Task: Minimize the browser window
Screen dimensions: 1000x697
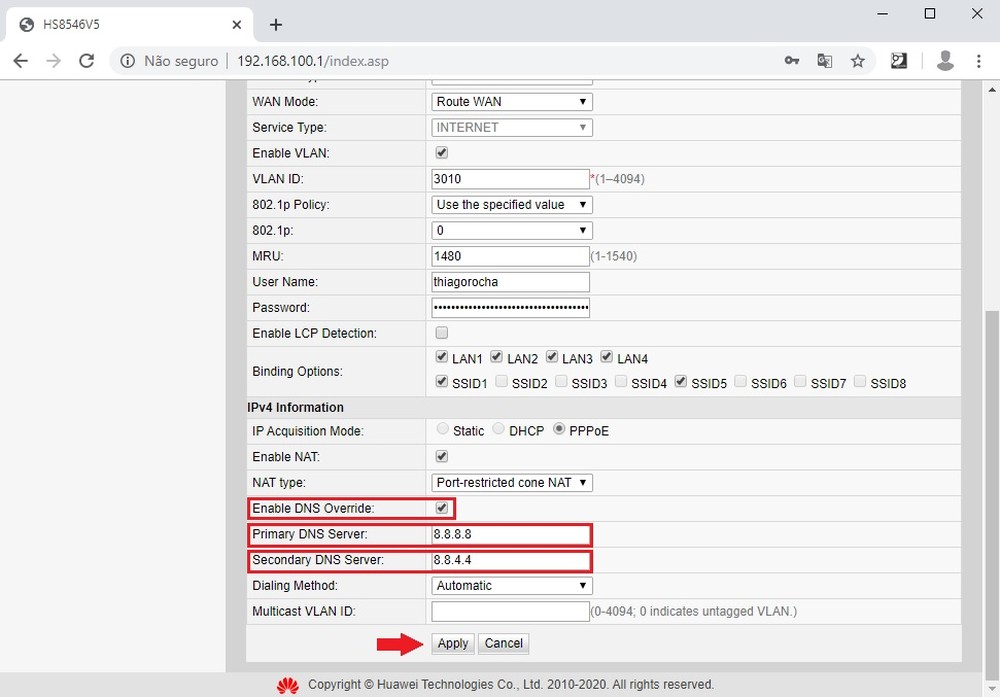Action: (x=883, y=13)
